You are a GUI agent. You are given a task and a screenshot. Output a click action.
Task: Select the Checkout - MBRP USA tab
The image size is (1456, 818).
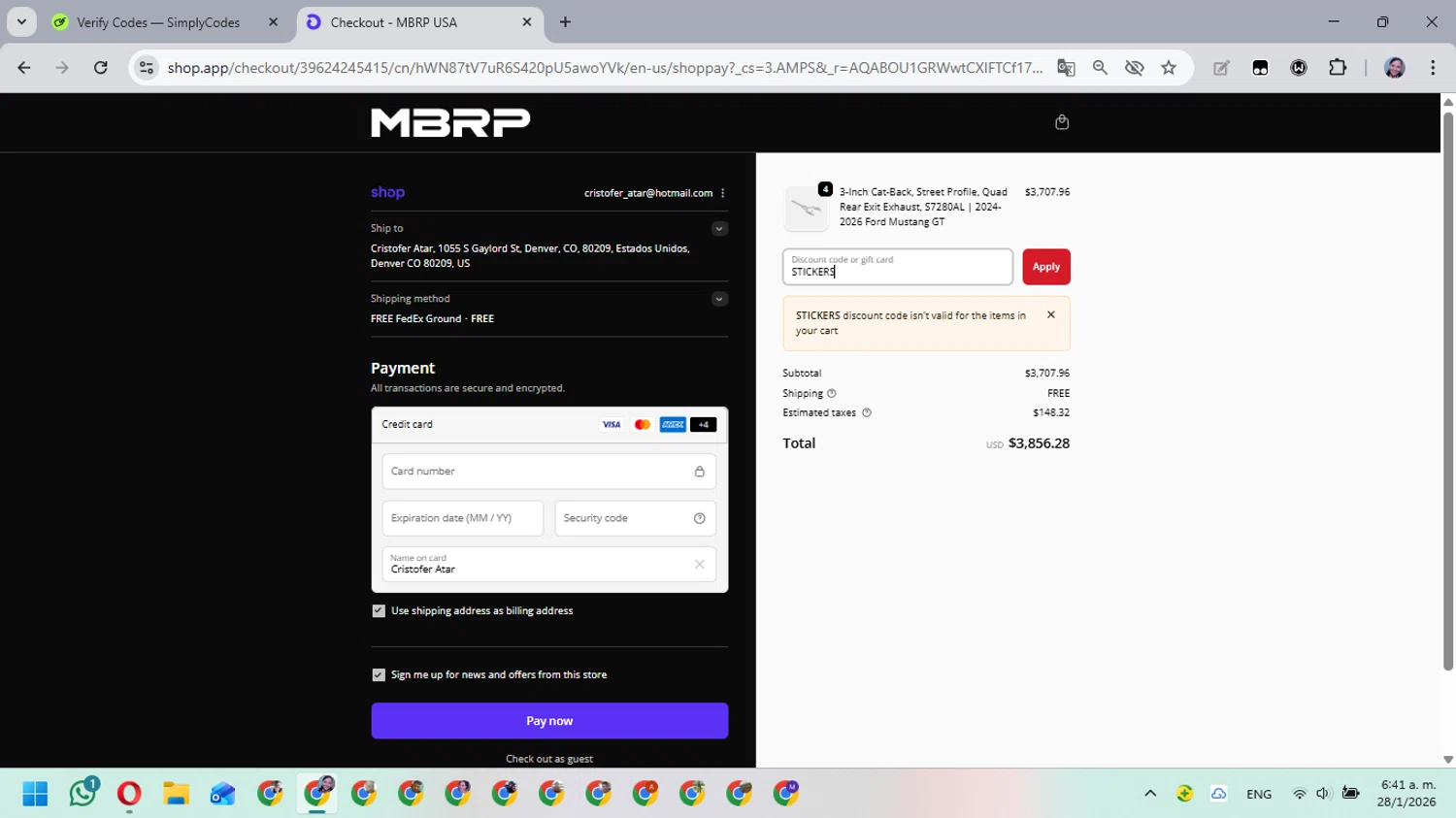click(417, 22)
